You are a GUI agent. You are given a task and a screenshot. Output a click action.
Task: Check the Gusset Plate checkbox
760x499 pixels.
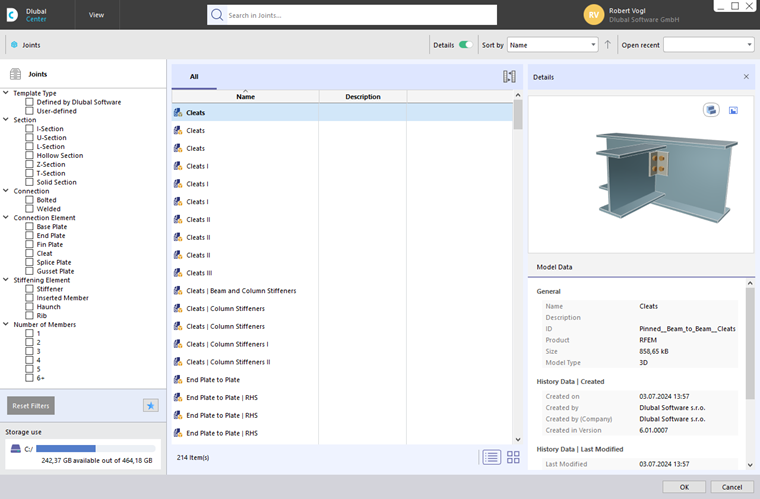click(30, 271)
